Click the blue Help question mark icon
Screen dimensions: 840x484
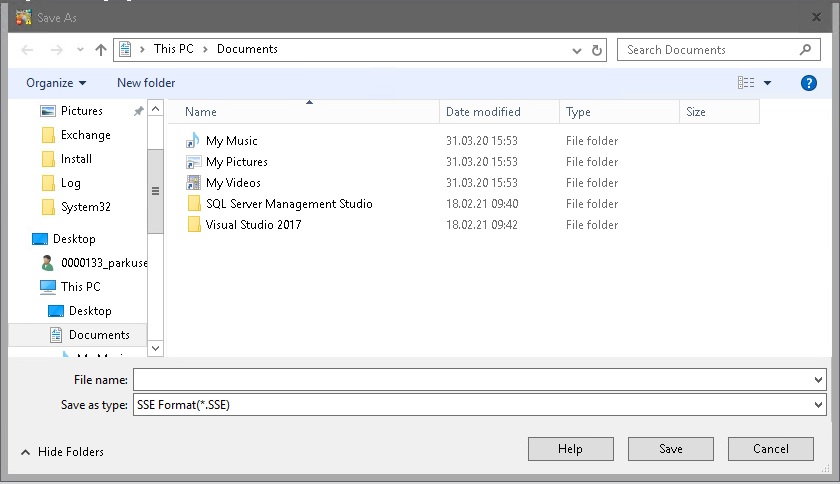click(809, 83)
